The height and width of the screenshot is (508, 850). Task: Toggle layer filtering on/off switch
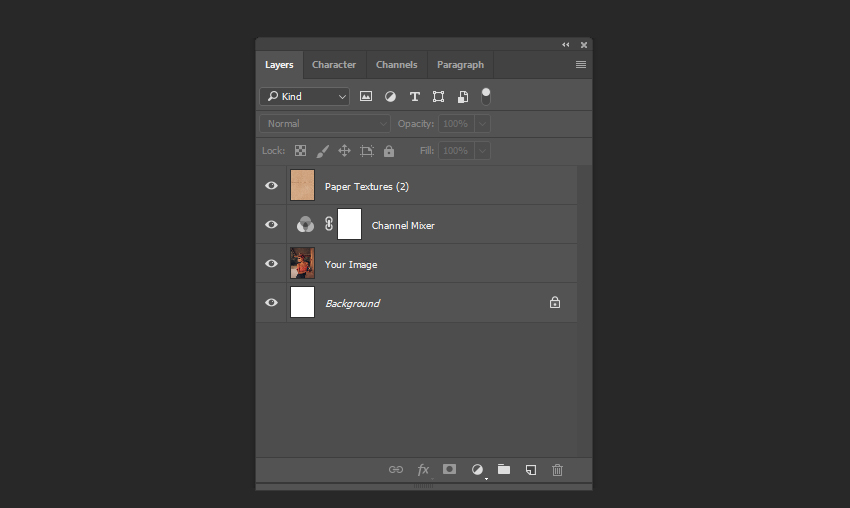click(486, 97)
